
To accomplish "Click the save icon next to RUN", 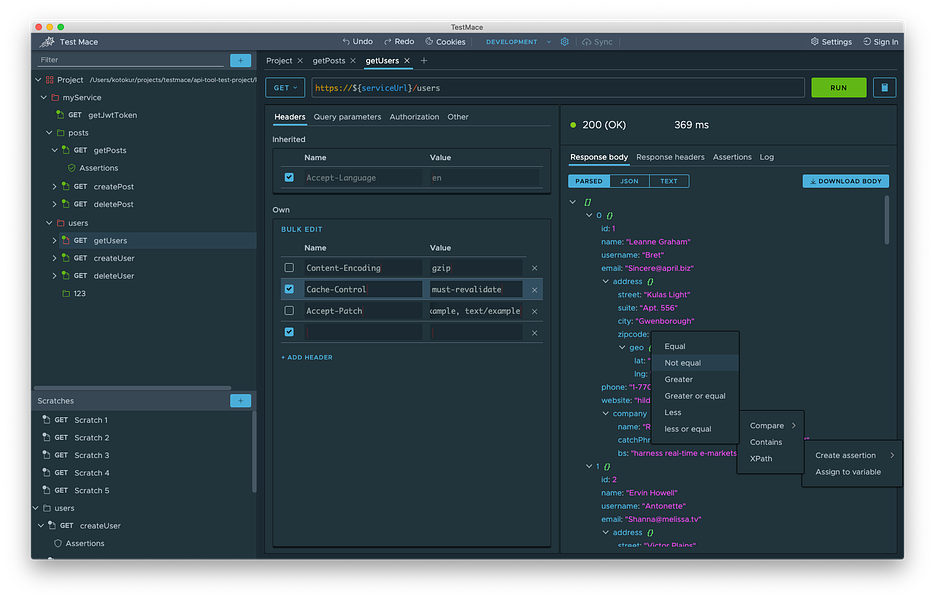I will tap(884, 88).
